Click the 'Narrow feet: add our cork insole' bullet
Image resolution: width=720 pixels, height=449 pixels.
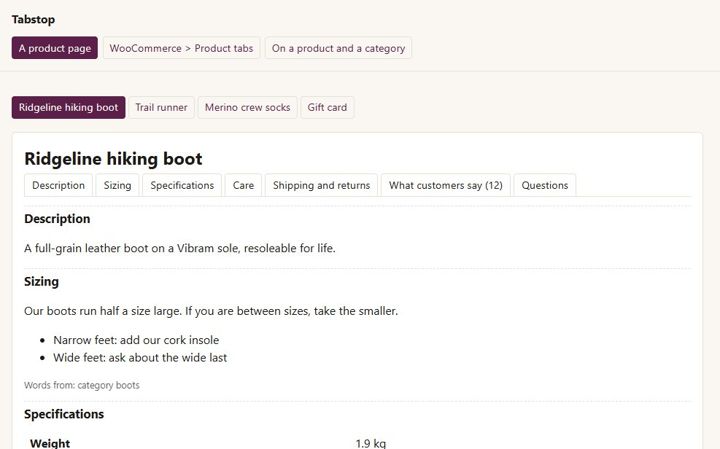click(136, 340)
